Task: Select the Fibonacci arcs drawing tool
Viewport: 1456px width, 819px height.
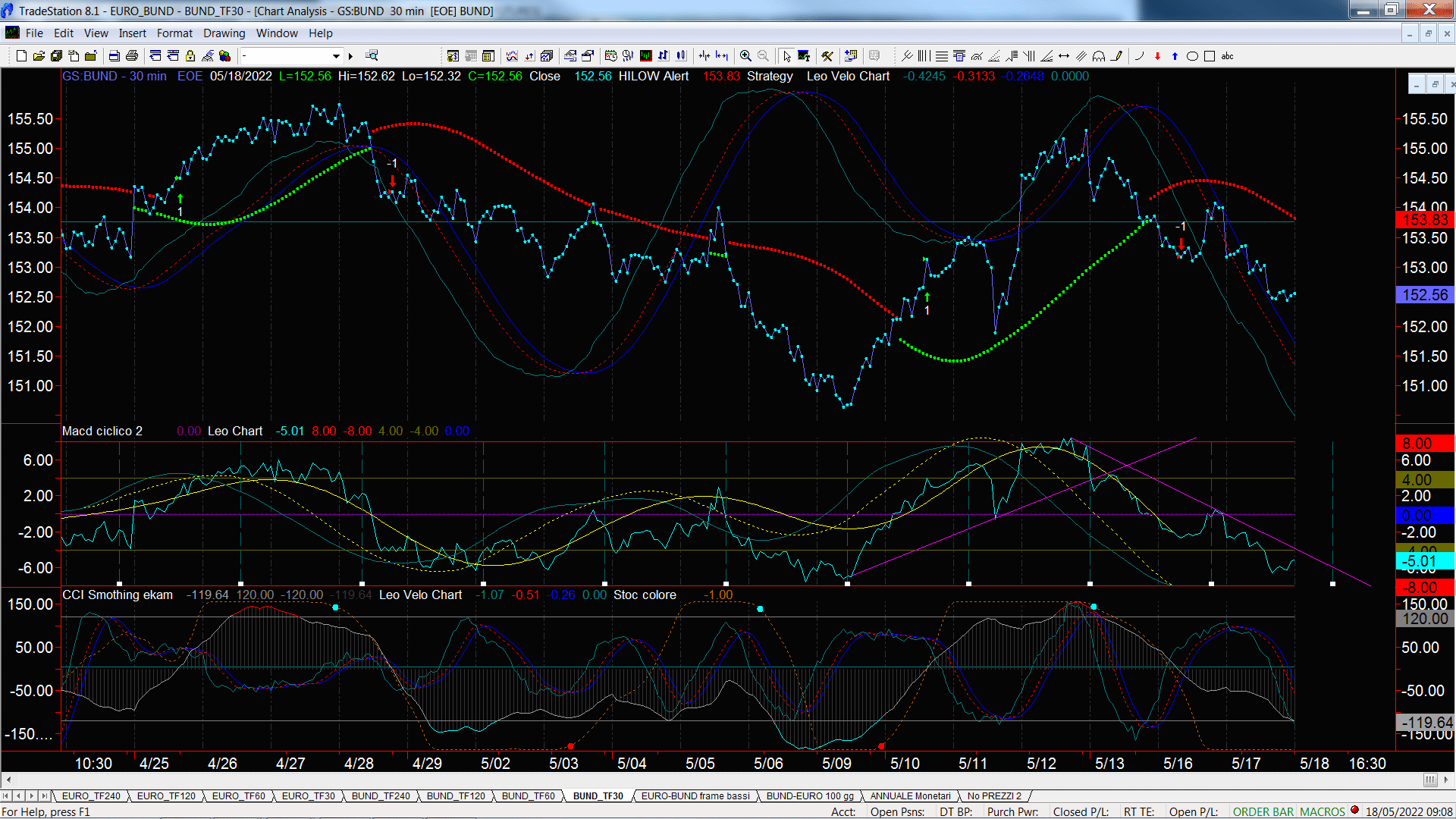Action: [976, 55]
